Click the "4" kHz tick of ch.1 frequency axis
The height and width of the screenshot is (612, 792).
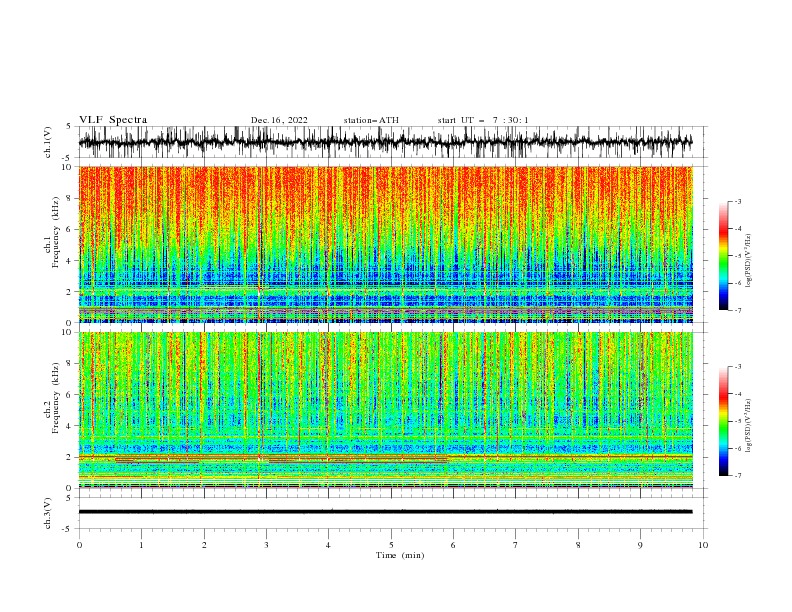pos(70,261)
